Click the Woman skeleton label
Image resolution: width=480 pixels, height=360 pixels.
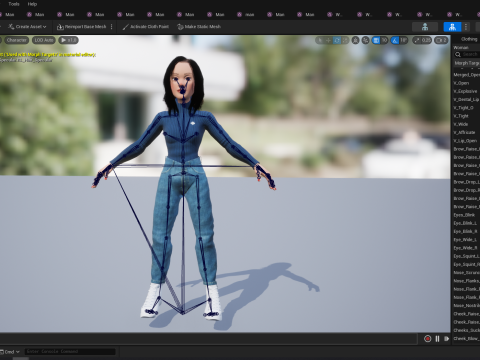pyautogui.click(x=461, y=48)
